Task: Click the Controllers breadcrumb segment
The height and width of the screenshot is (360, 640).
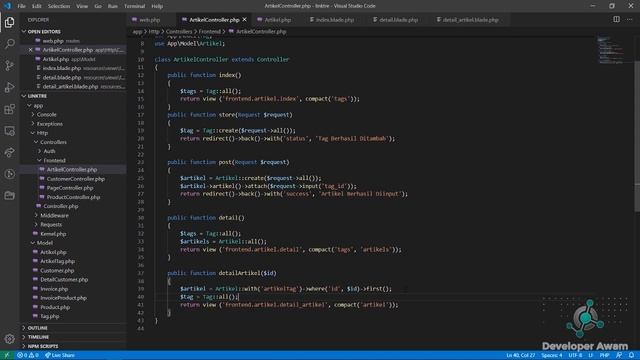Action: click(x=179, y=31)
